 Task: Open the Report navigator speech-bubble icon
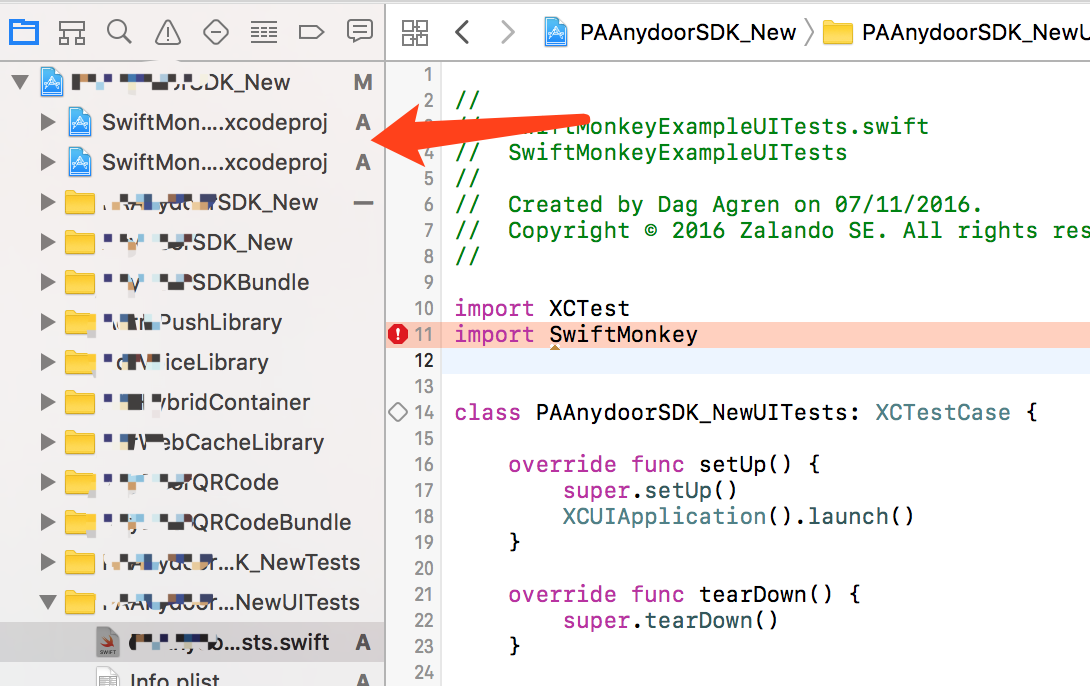click(359, 31)
